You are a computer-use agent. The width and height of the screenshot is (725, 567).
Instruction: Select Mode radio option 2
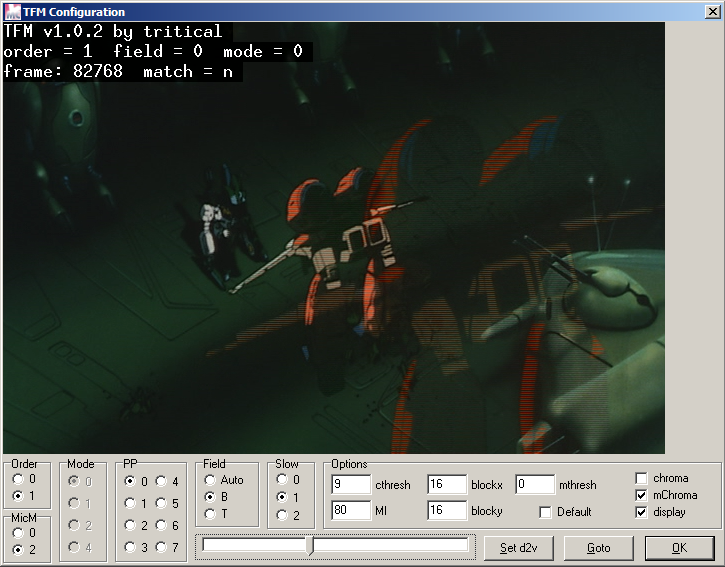point(74,525)
